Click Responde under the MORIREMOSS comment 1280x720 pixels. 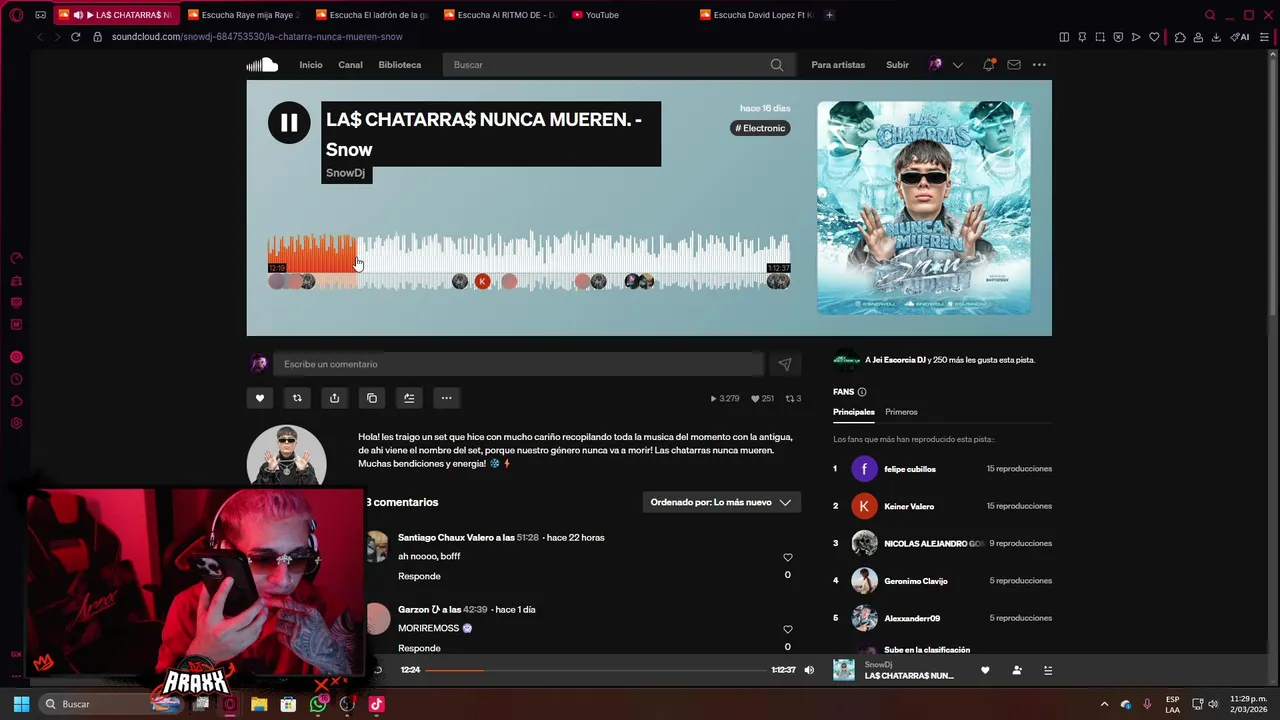tap(419, 648)
